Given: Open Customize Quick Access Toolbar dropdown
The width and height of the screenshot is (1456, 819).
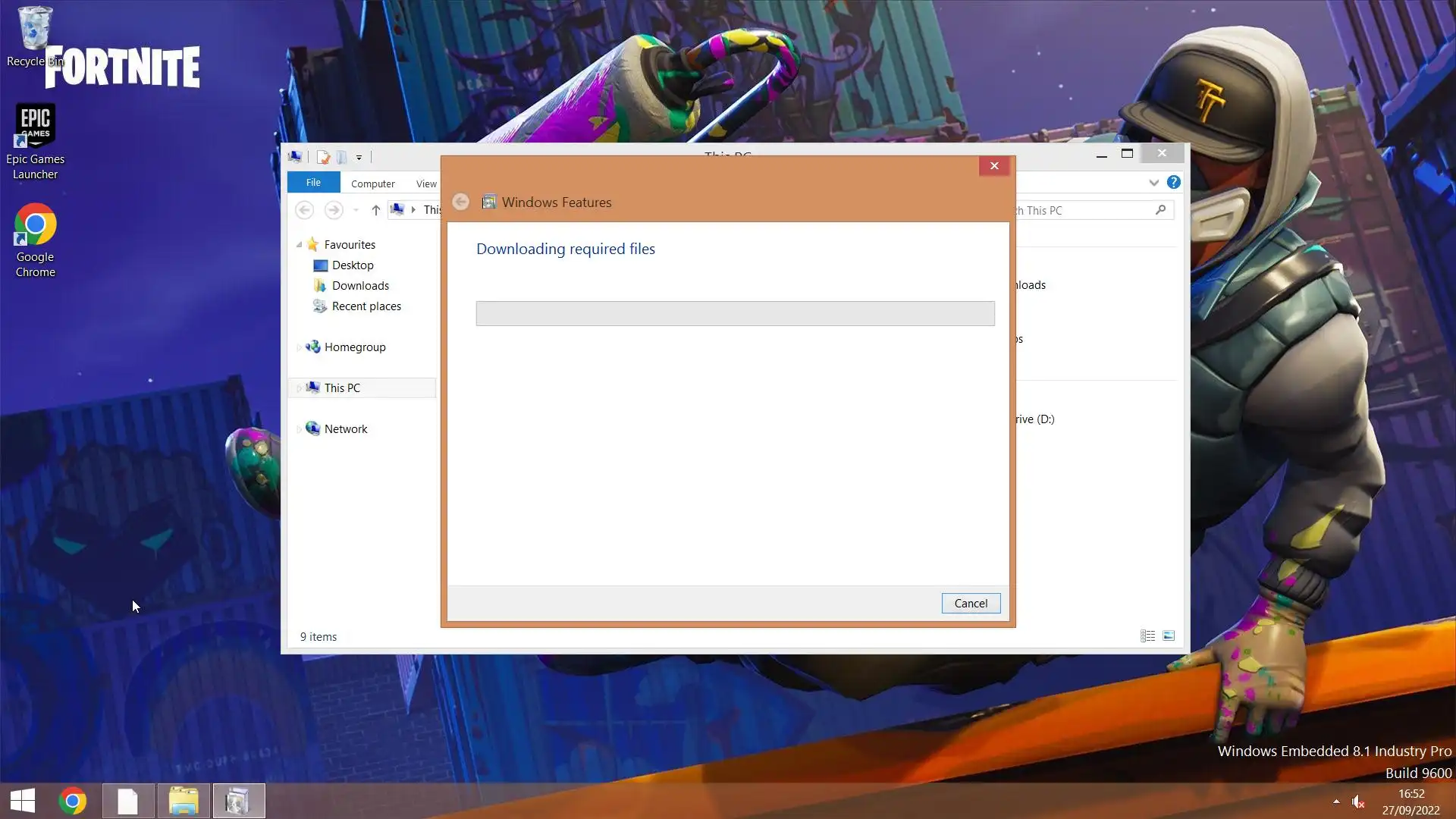Looking at the screenshot, I should point(359,158).
